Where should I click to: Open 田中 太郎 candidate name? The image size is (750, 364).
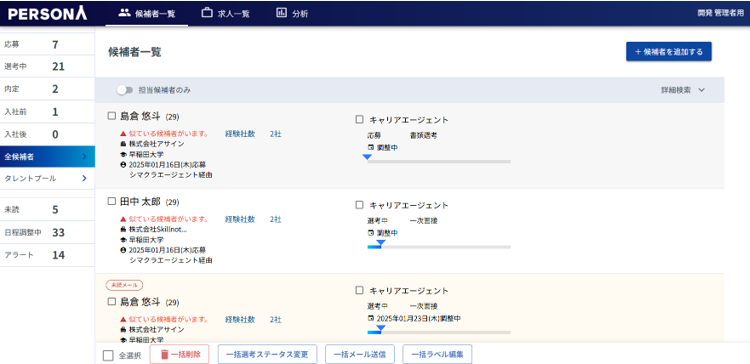pos(140,202)
